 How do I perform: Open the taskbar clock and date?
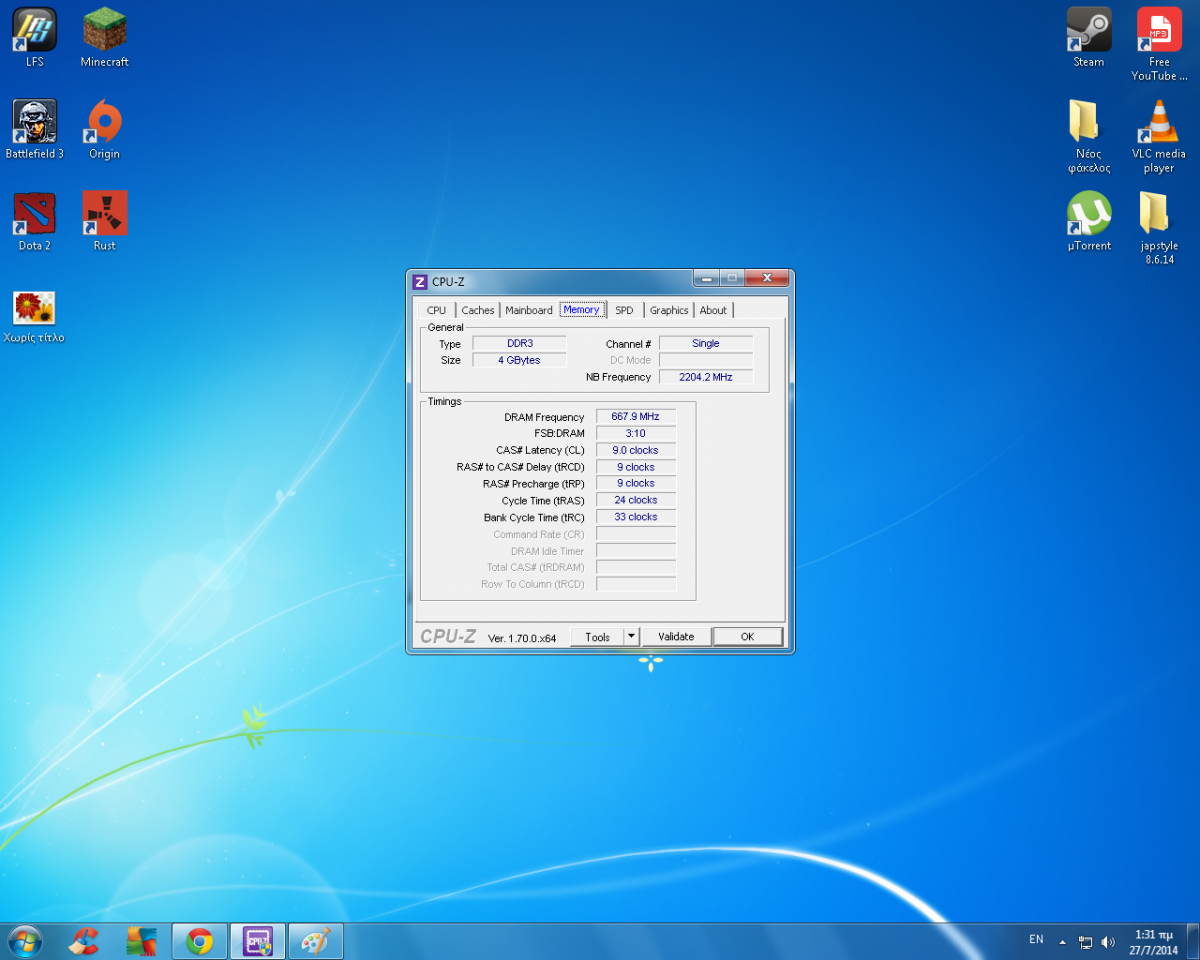coord(1154,941)
